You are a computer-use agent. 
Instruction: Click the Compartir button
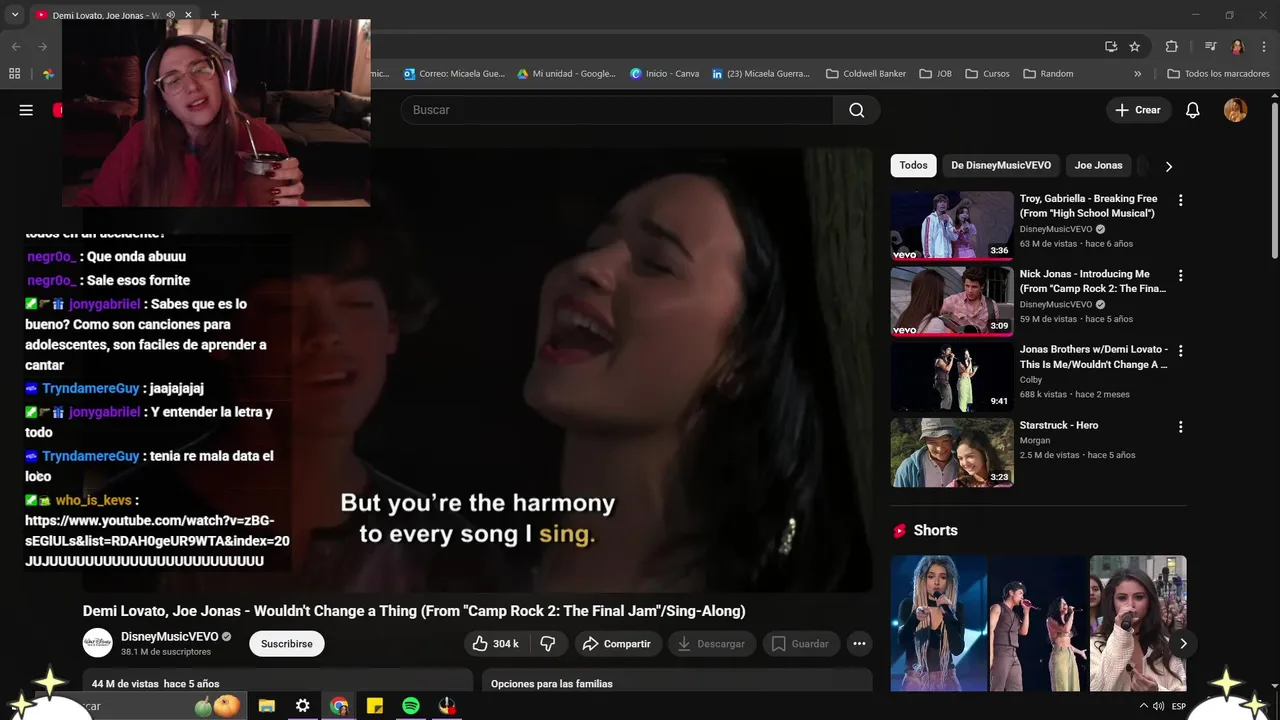click(x=617, y=644)
